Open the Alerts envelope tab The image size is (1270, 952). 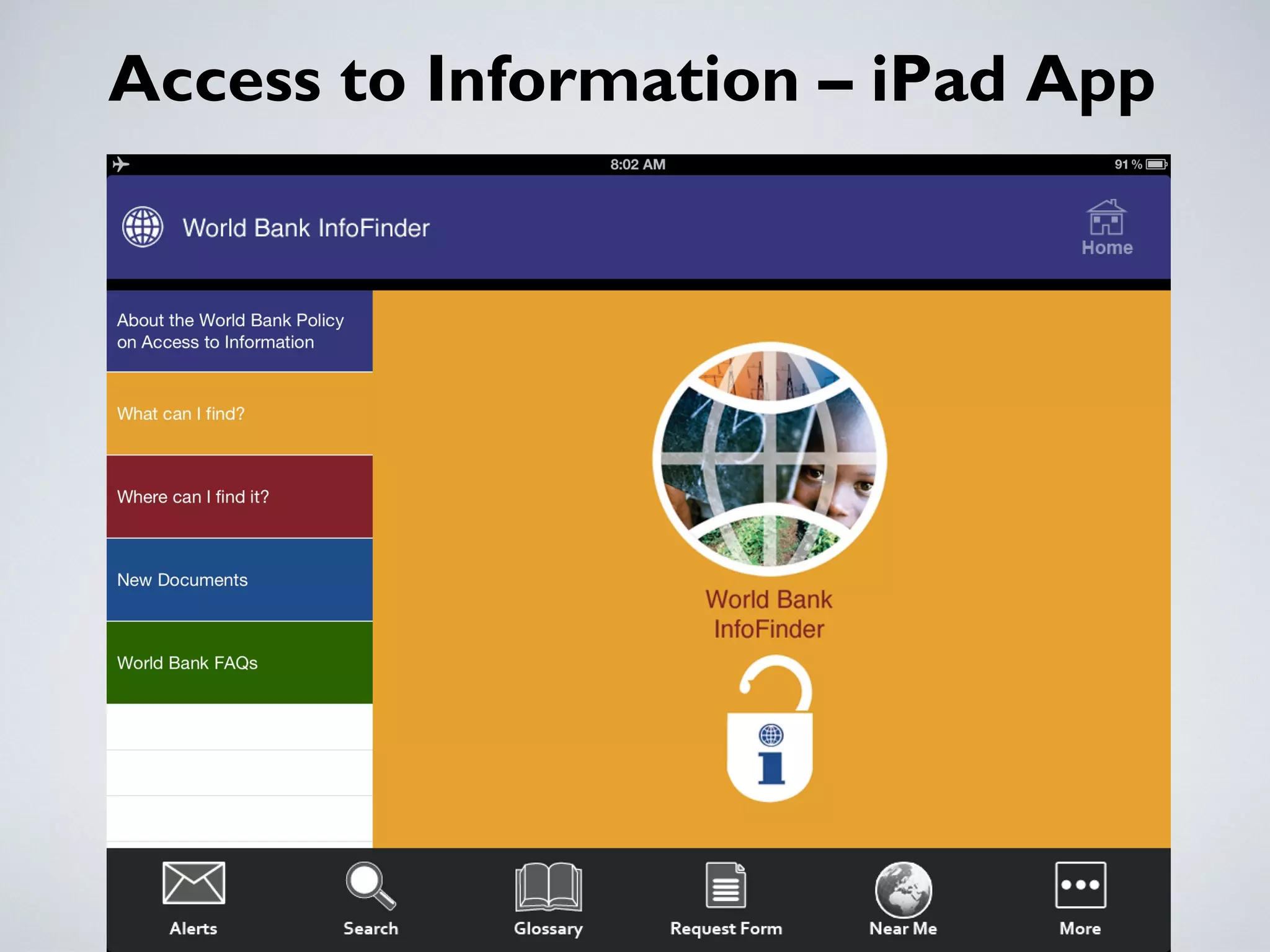pyautogui.click(x=193, y=883)
